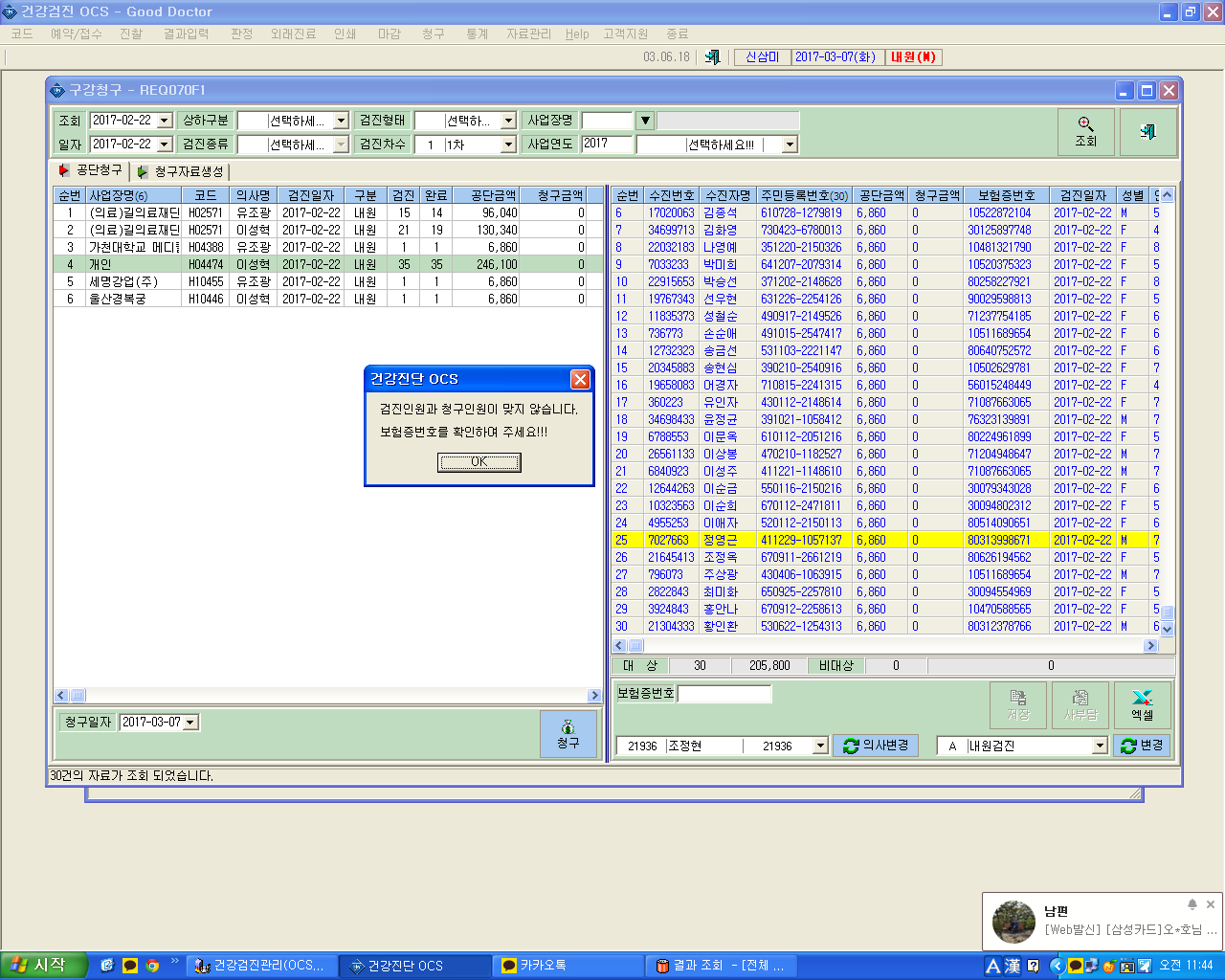Click the exit icon in the top toolbar
The width and height of the screenshot is (1225, 980).
coord(712,57)
